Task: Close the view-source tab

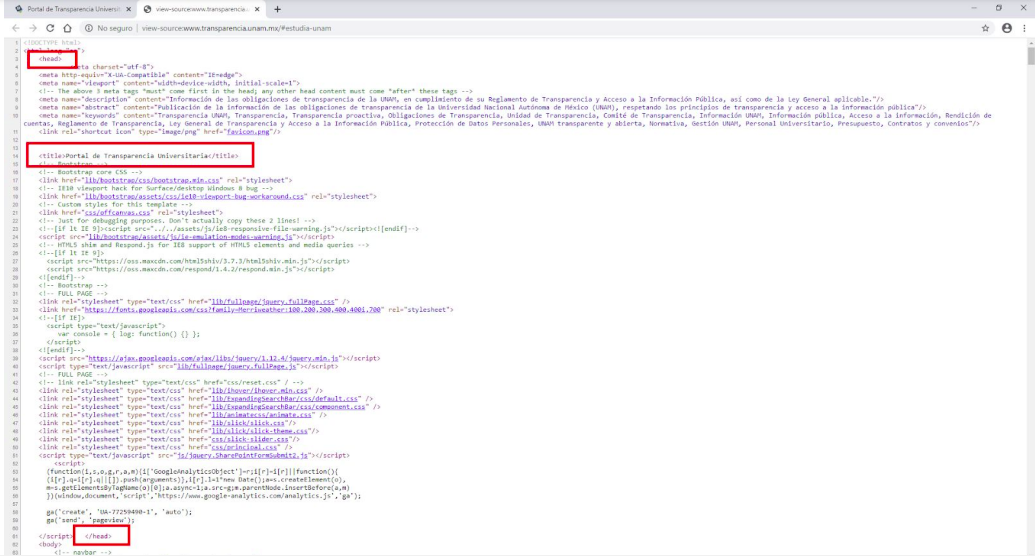Action: point(257,9)
